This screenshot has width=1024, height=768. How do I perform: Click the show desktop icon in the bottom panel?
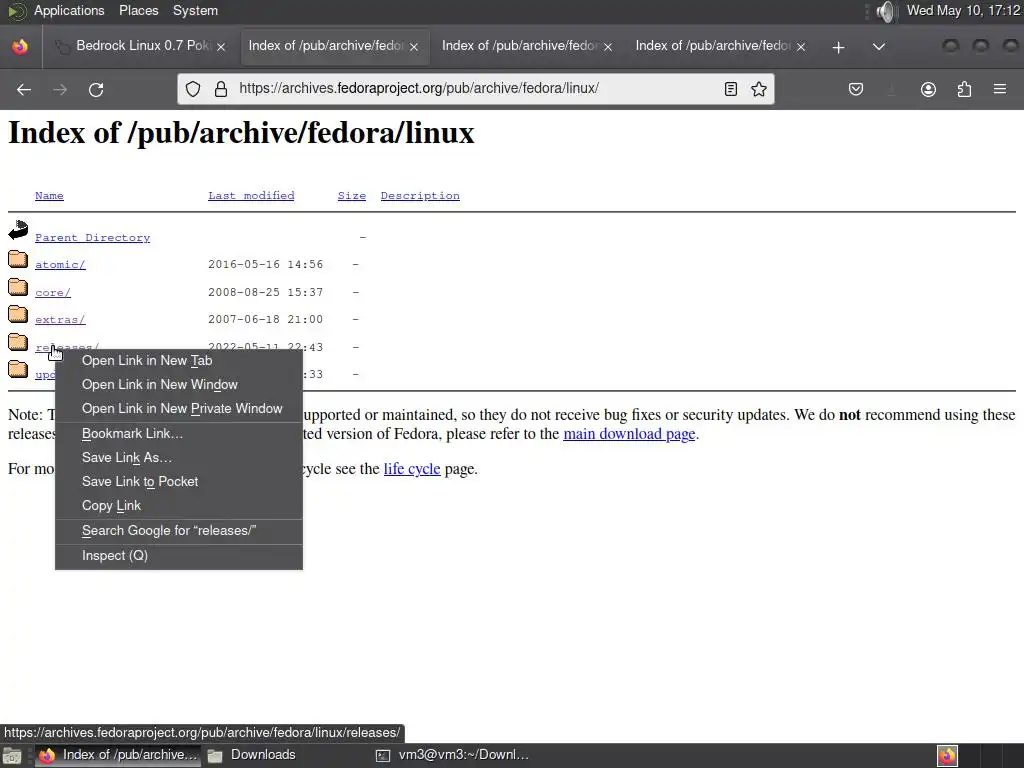pyautogui.click(x=12, y=756)
